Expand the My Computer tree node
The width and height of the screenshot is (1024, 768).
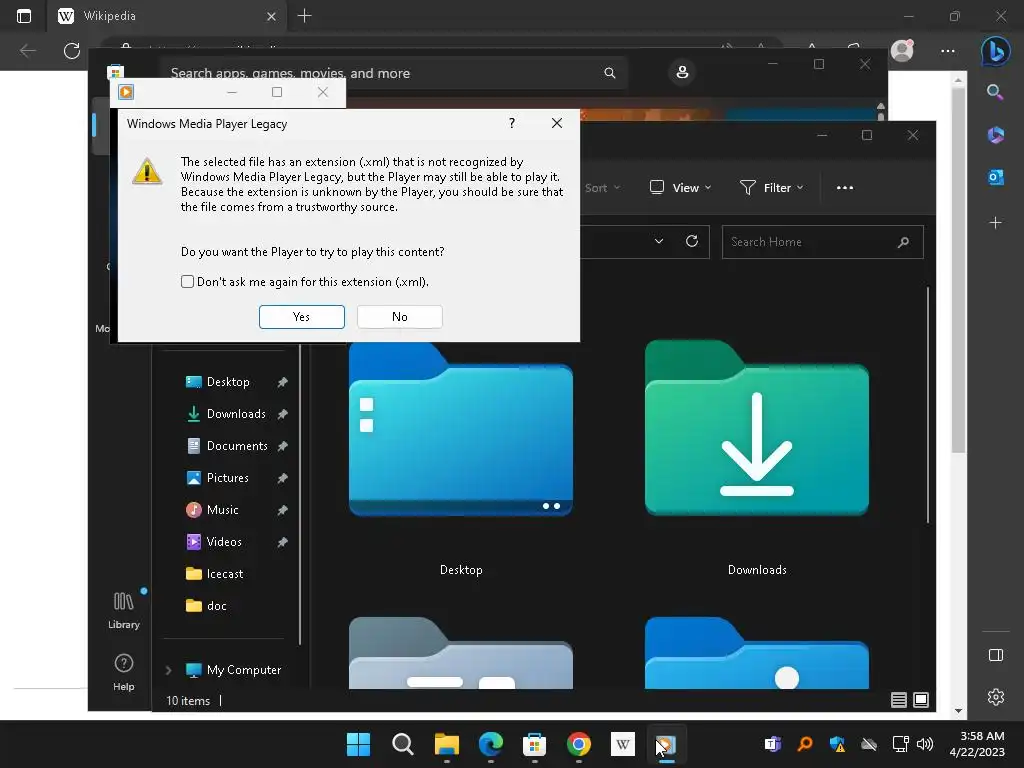click(168, 670)
